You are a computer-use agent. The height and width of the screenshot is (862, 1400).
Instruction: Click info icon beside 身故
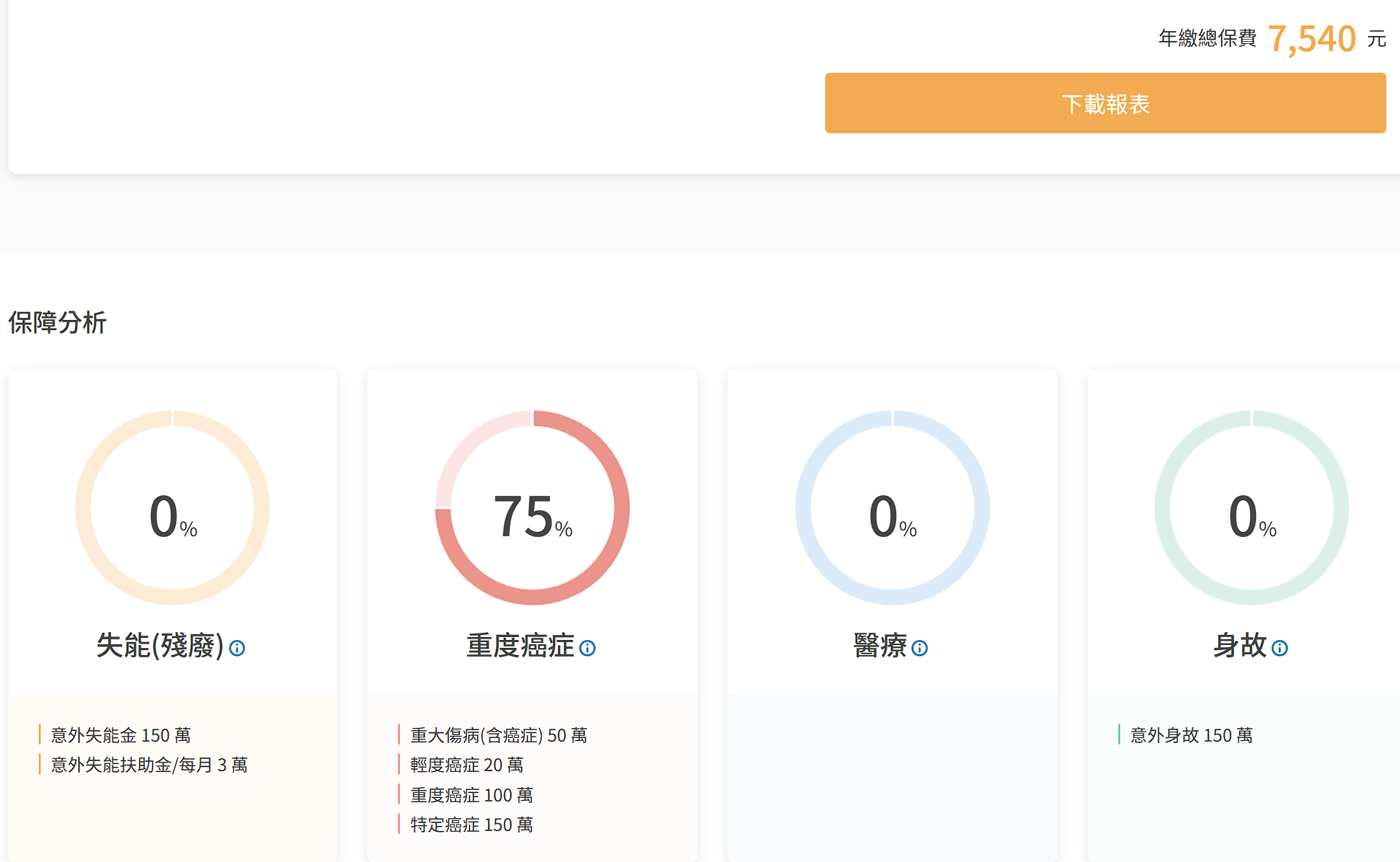(1280, 648)
